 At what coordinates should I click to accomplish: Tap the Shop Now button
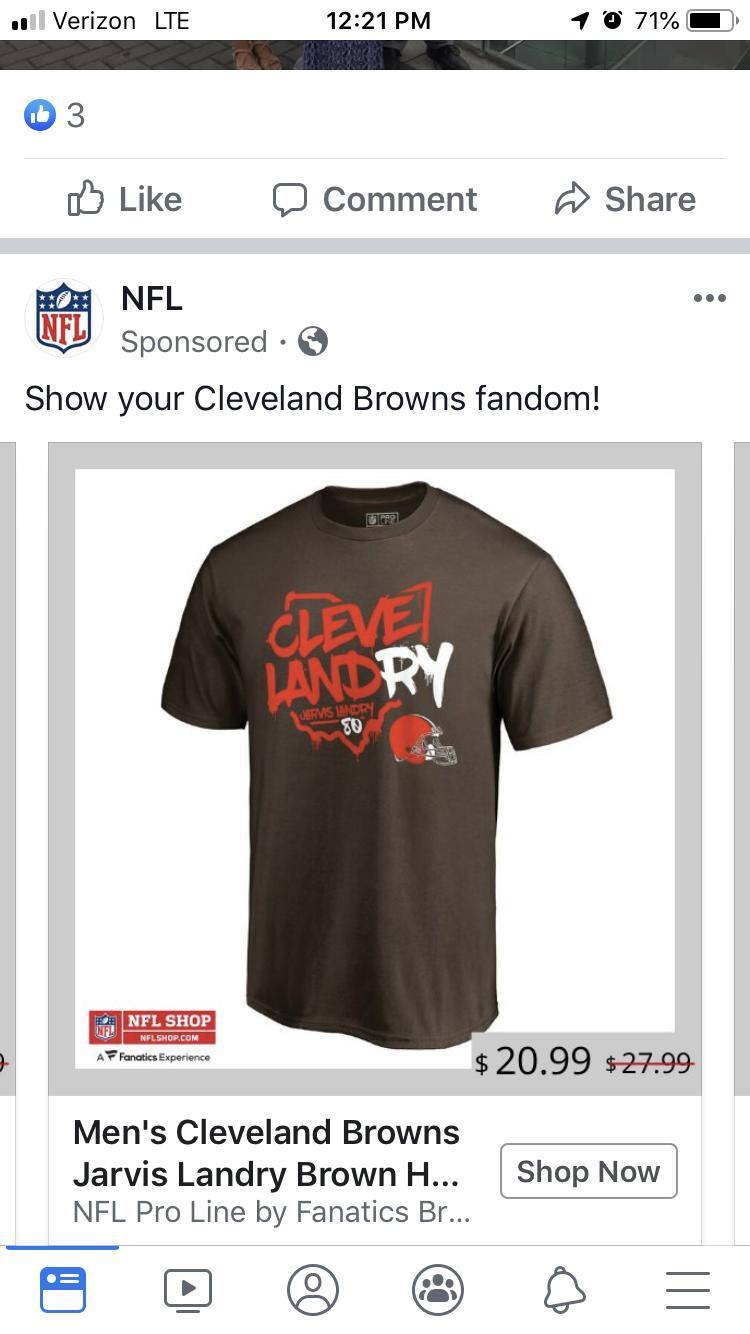tap(589, 1171)
